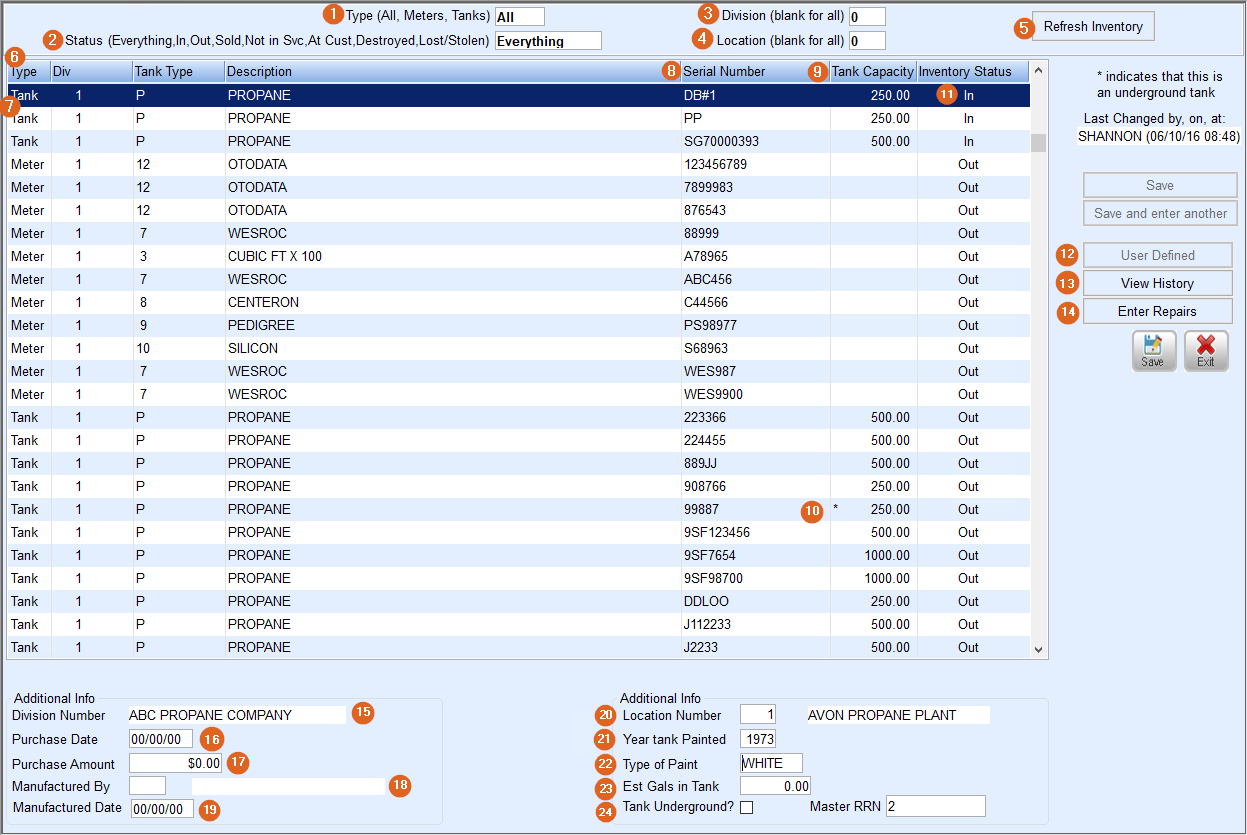This screenshot has width=1247, height=835.
Task: Click the Tank Type column header
Action: click(x=178, y=71)
